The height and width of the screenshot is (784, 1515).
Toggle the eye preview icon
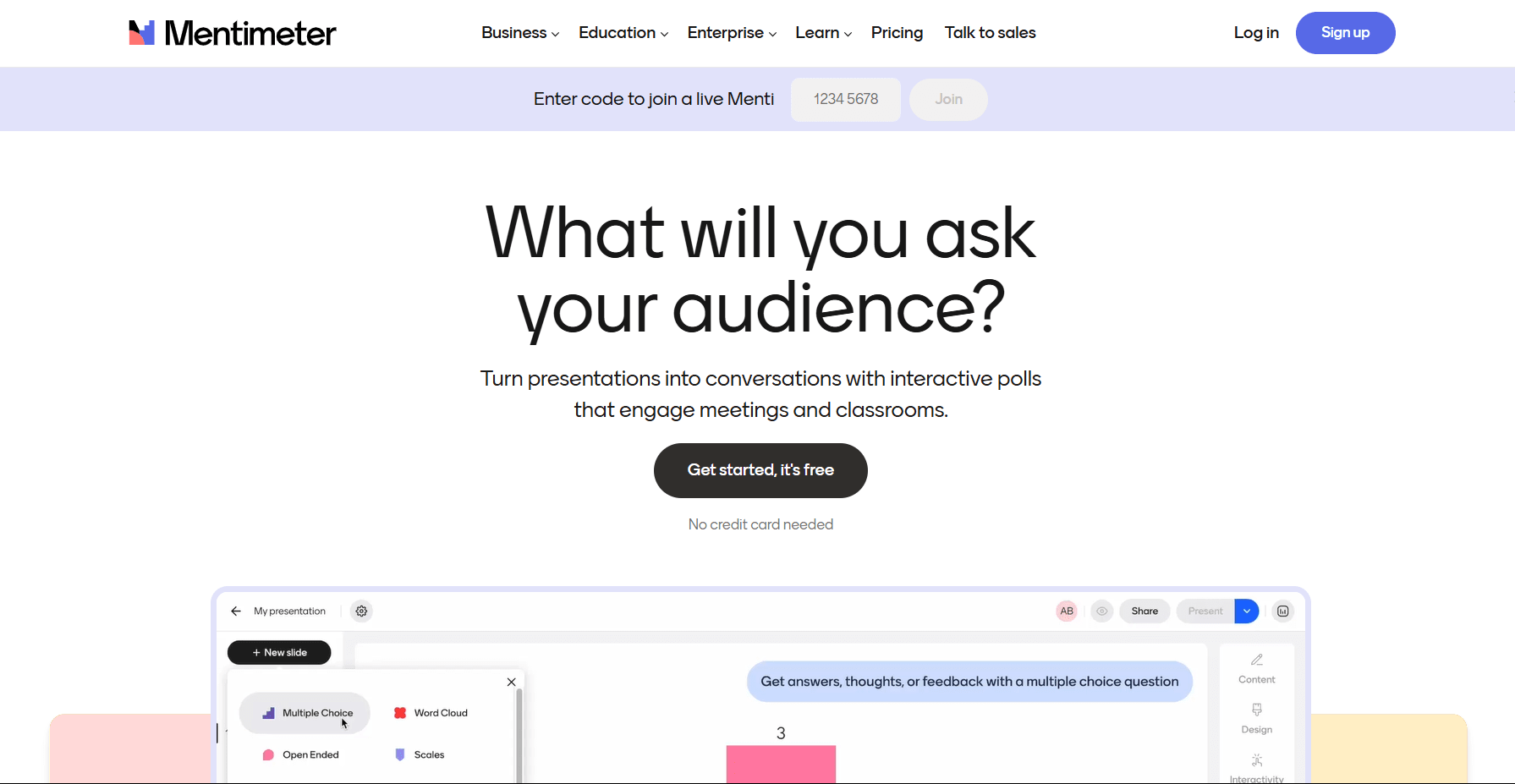point(1101,611)
